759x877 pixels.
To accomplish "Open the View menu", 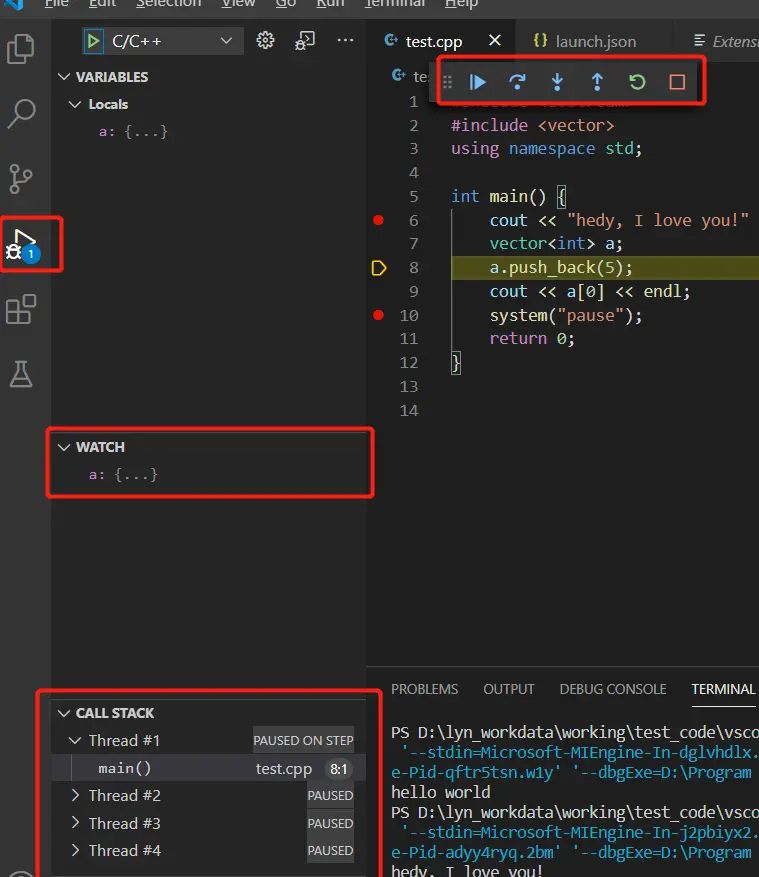I will tap(238, 4).
